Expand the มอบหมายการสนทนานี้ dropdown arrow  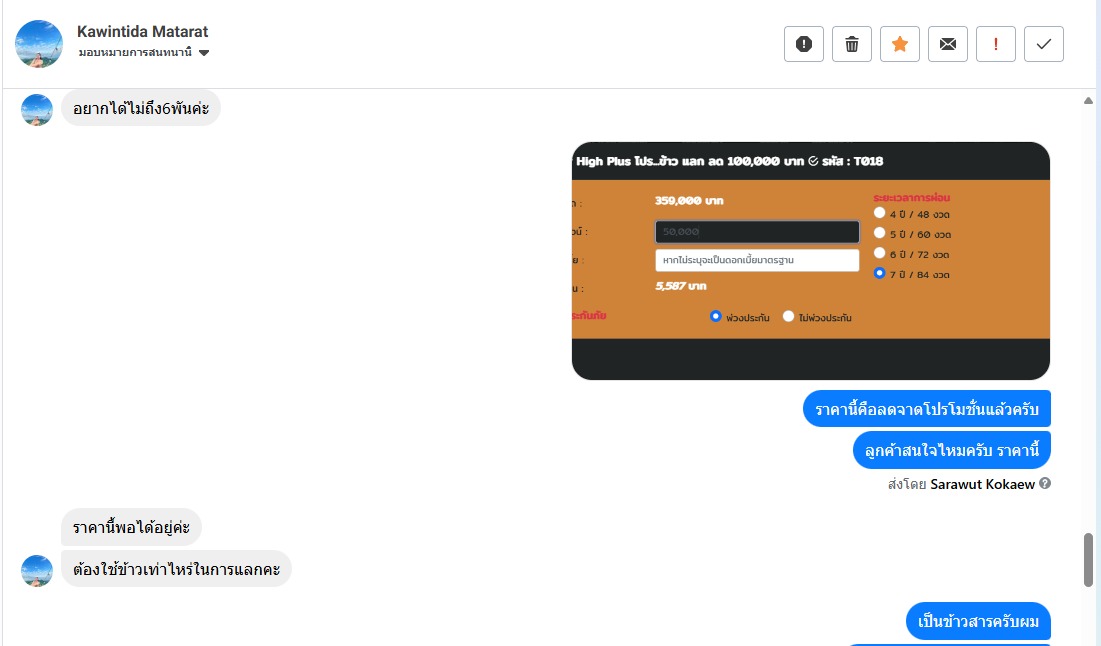point(204,53)
